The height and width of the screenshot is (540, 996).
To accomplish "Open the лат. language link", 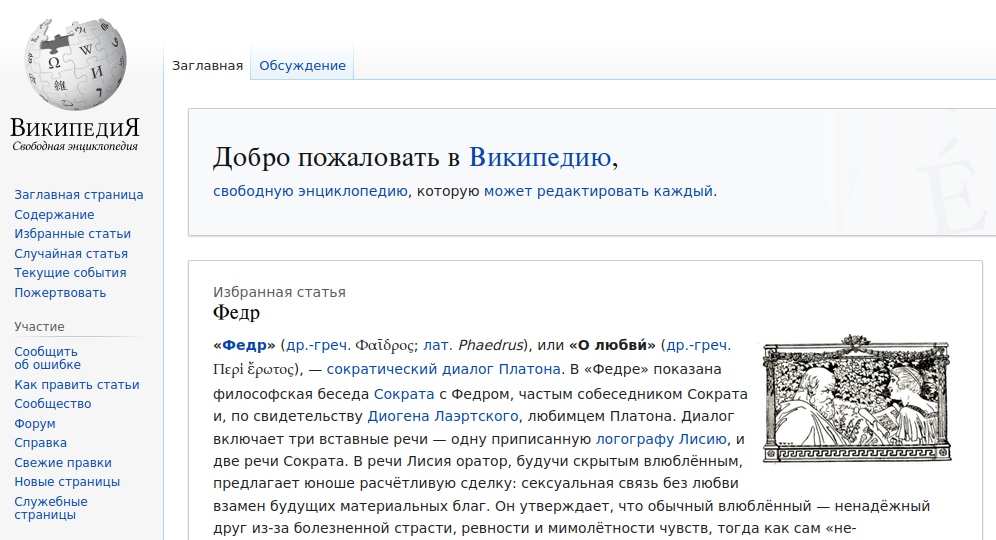I will click(438, 346).
